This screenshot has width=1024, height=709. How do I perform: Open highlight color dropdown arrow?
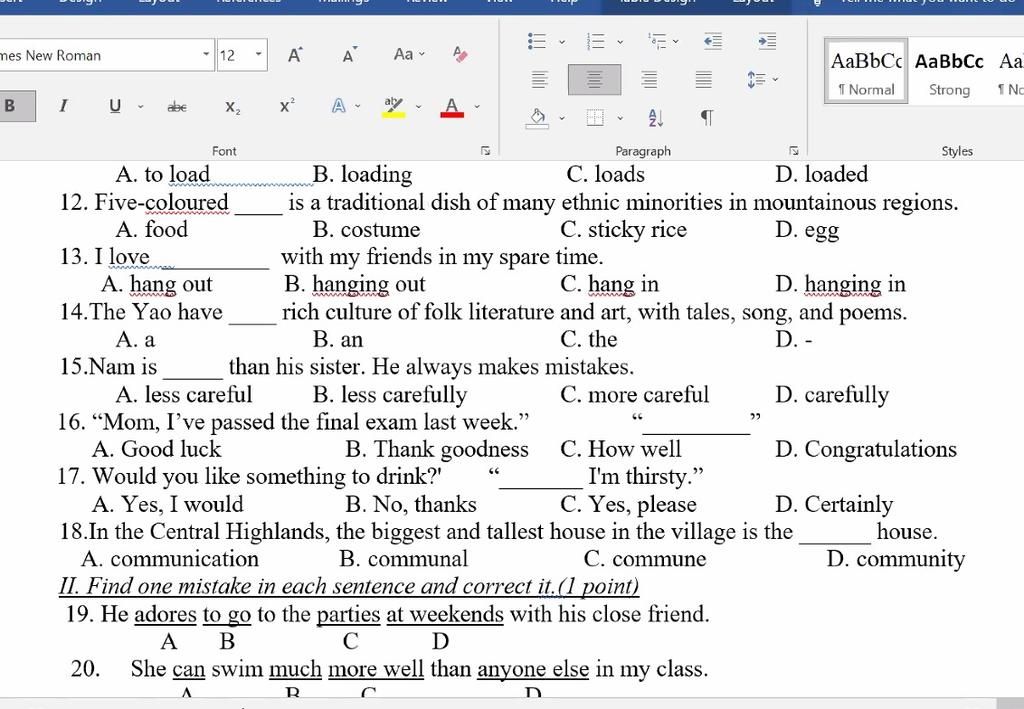(419, 106)
